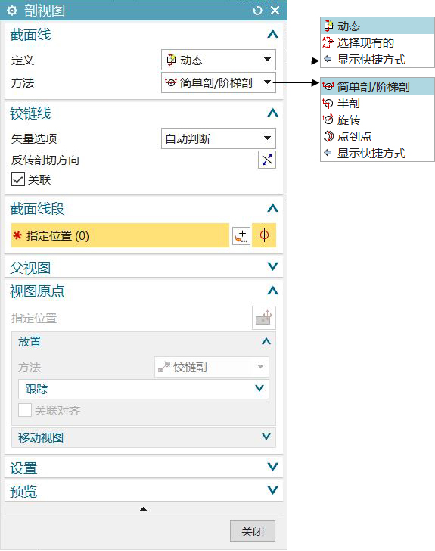
Task: Collapse dialog using the small bottom arrow
Action: [143, 509]
